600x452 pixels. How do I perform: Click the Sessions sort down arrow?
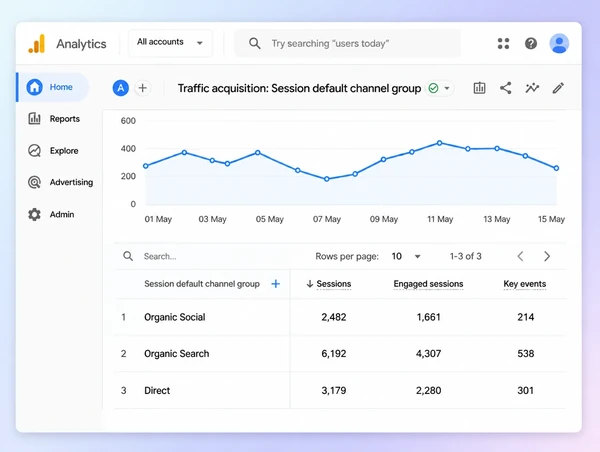click(310, 284)
